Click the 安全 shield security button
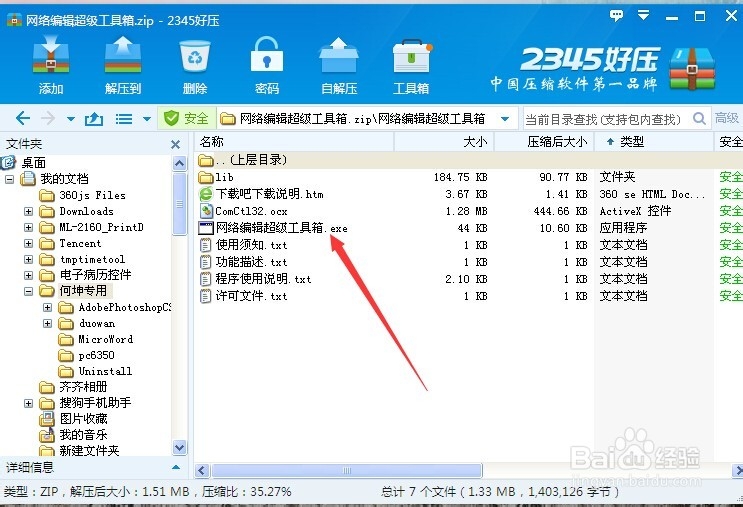 pos(186,118)
